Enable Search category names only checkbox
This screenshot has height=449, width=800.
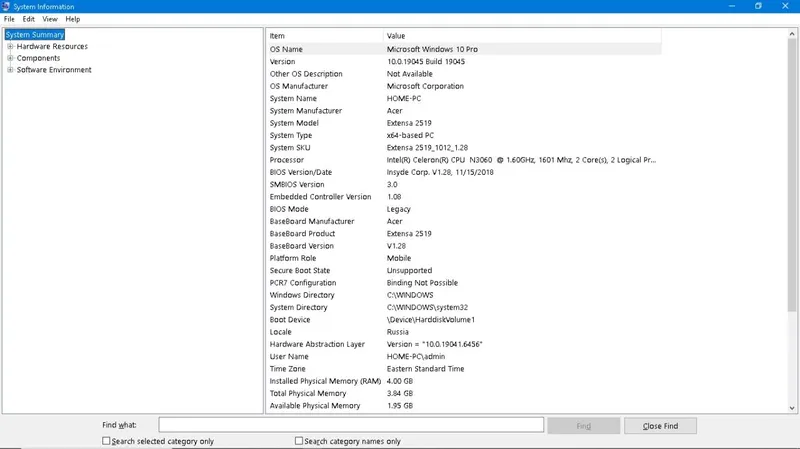point(299,441)
